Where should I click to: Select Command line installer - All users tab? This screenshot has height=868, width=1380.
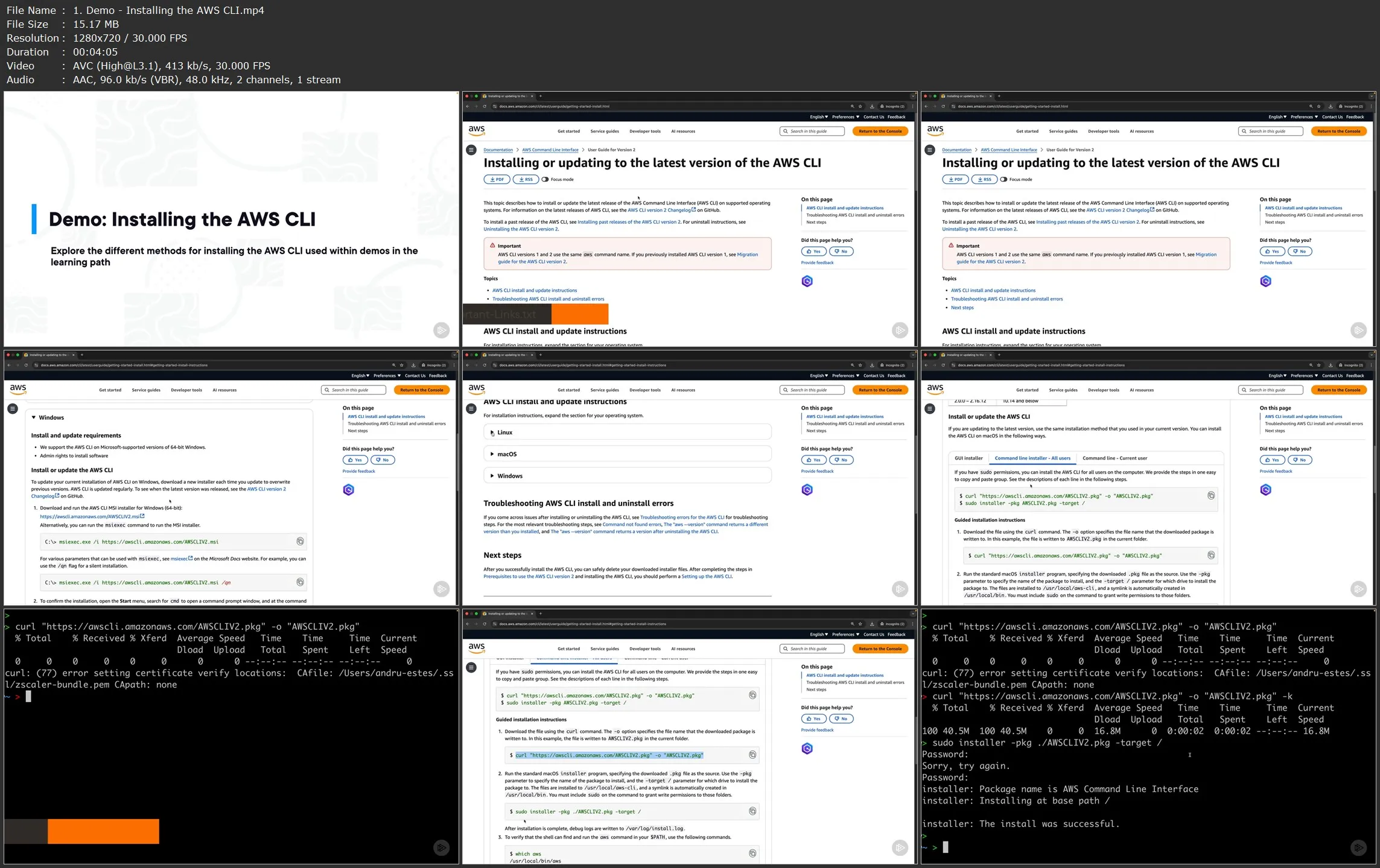(x=1032, y=458)
